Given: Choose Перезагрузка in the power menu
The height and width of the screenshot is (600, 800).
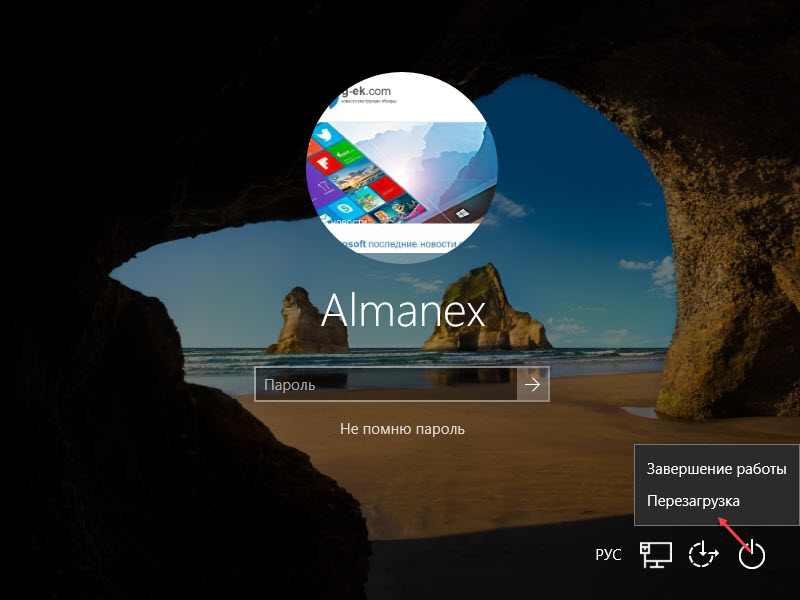Looking at the screenshot, I should point(693,500).
